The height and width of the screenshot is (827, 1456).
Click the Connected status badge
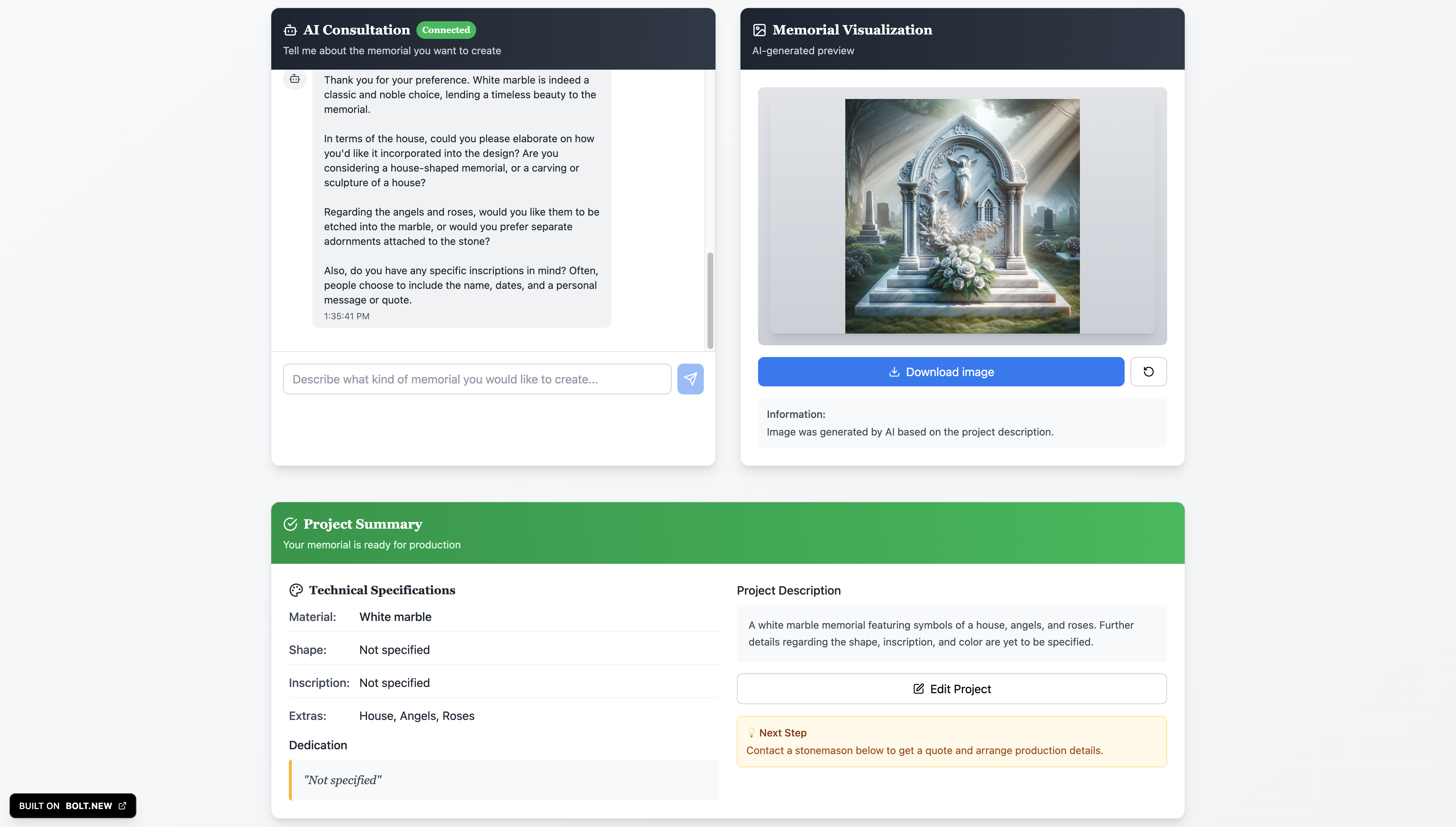pos(446,30)
